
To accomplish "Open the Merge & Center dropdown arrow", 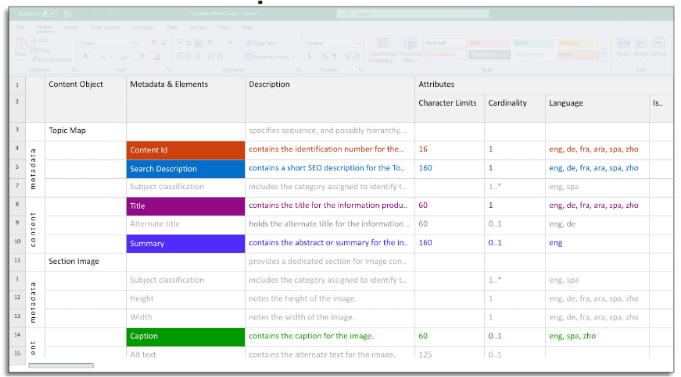I will 294,56.
